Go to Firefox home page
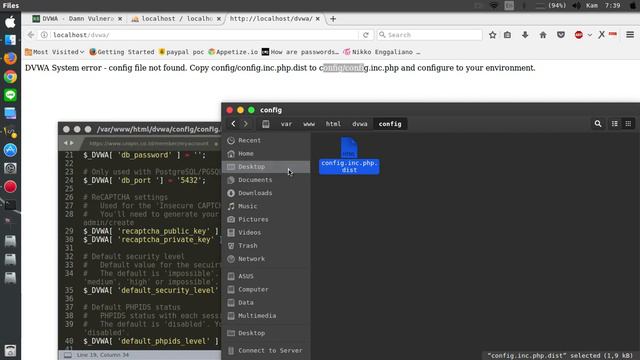 [x=543, y=35]
